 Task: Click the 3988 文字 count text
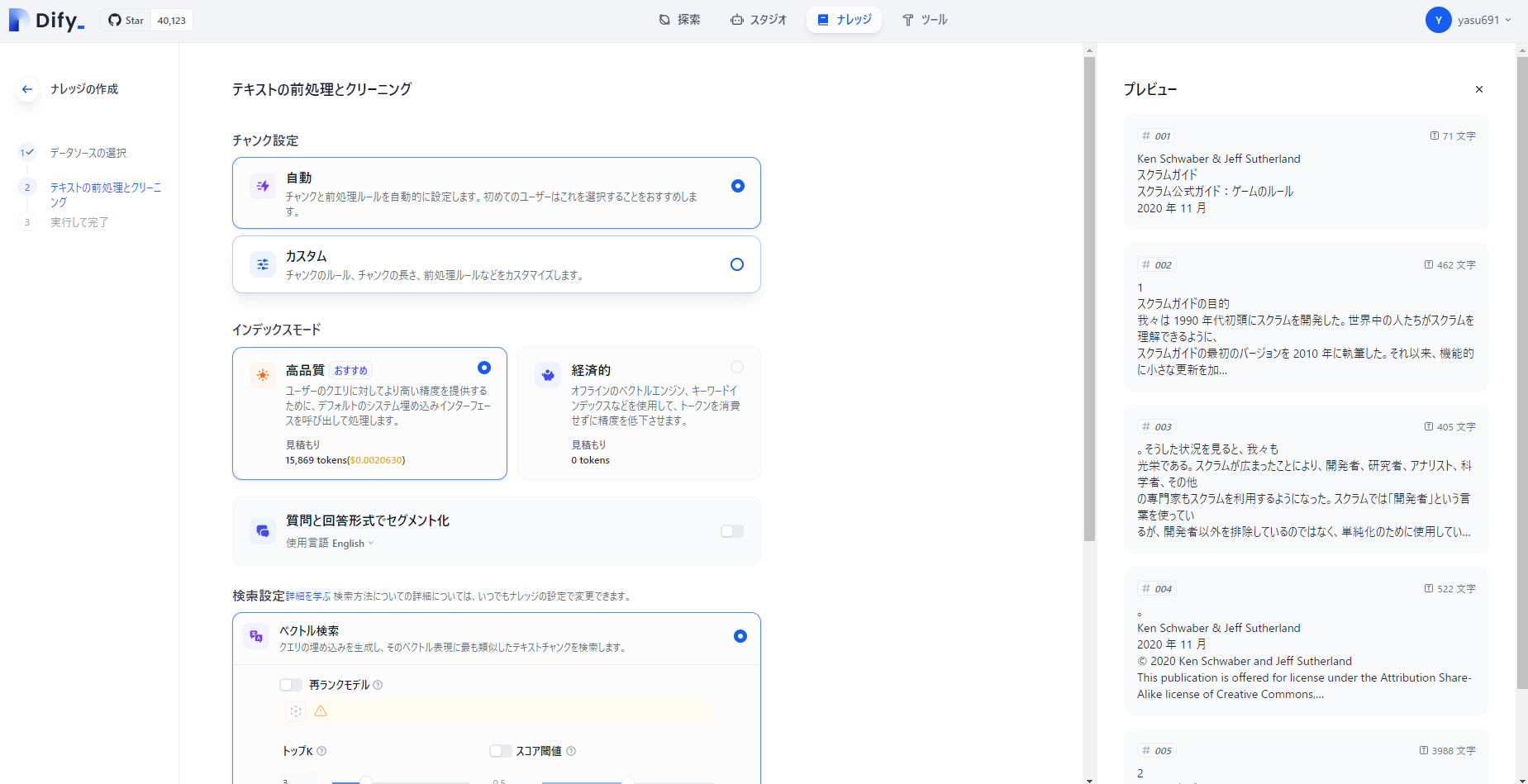click(1454, 751)
